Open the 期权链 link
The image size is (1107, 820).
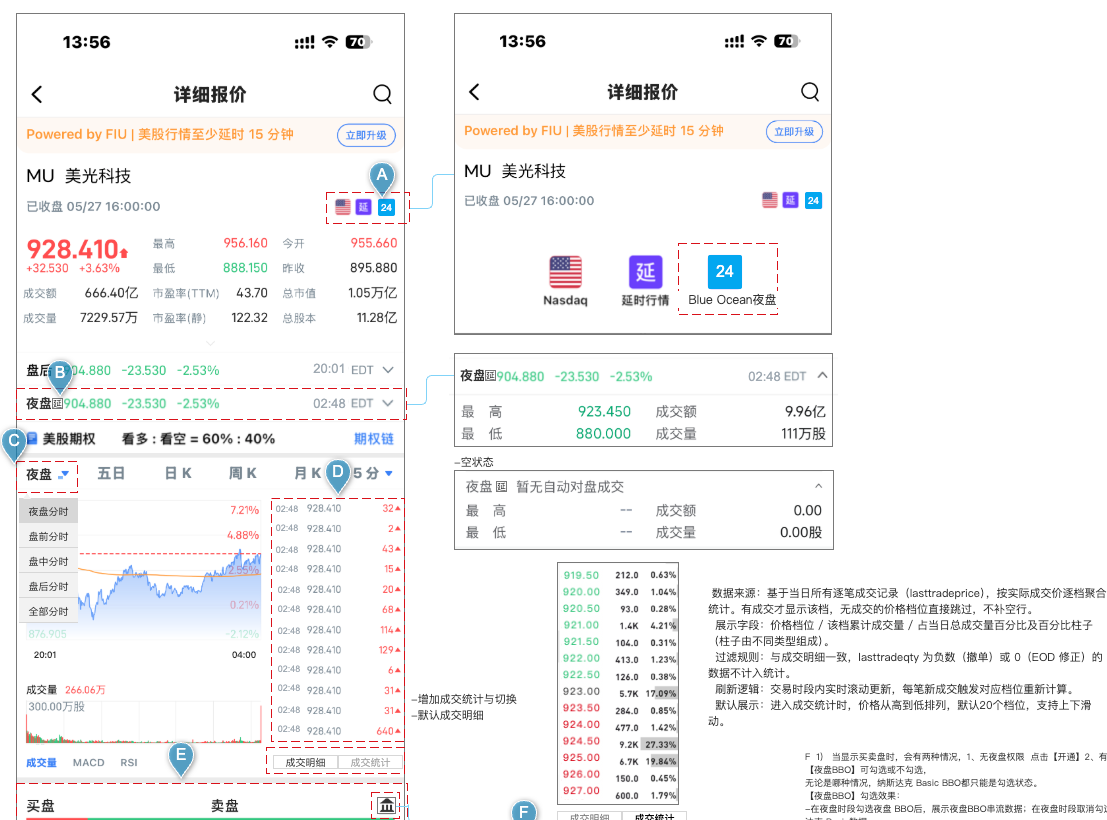pos(373,439)
